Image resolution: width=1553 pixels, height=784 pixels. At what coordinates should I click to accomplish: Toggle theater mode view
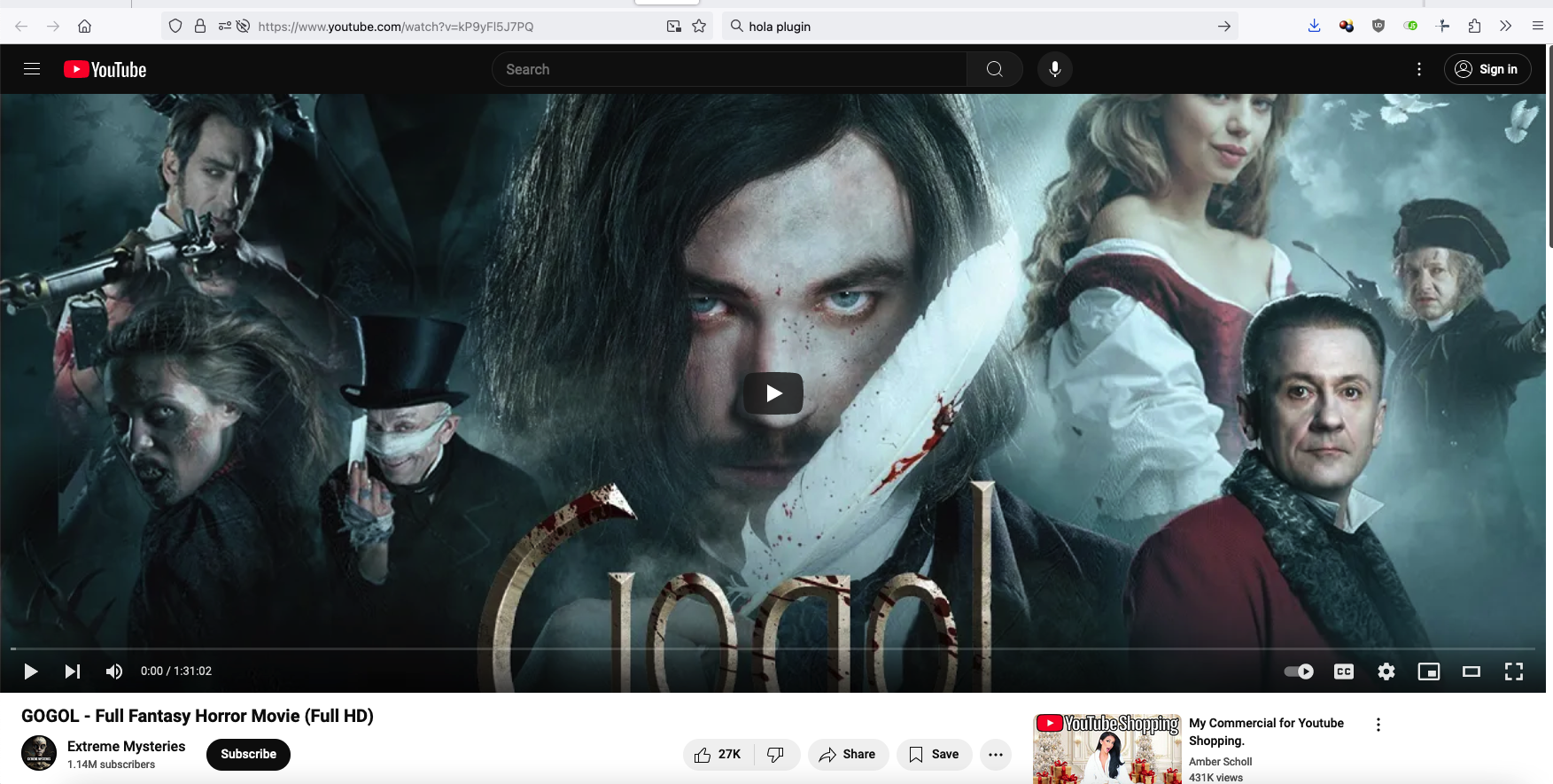[1471, 671]
